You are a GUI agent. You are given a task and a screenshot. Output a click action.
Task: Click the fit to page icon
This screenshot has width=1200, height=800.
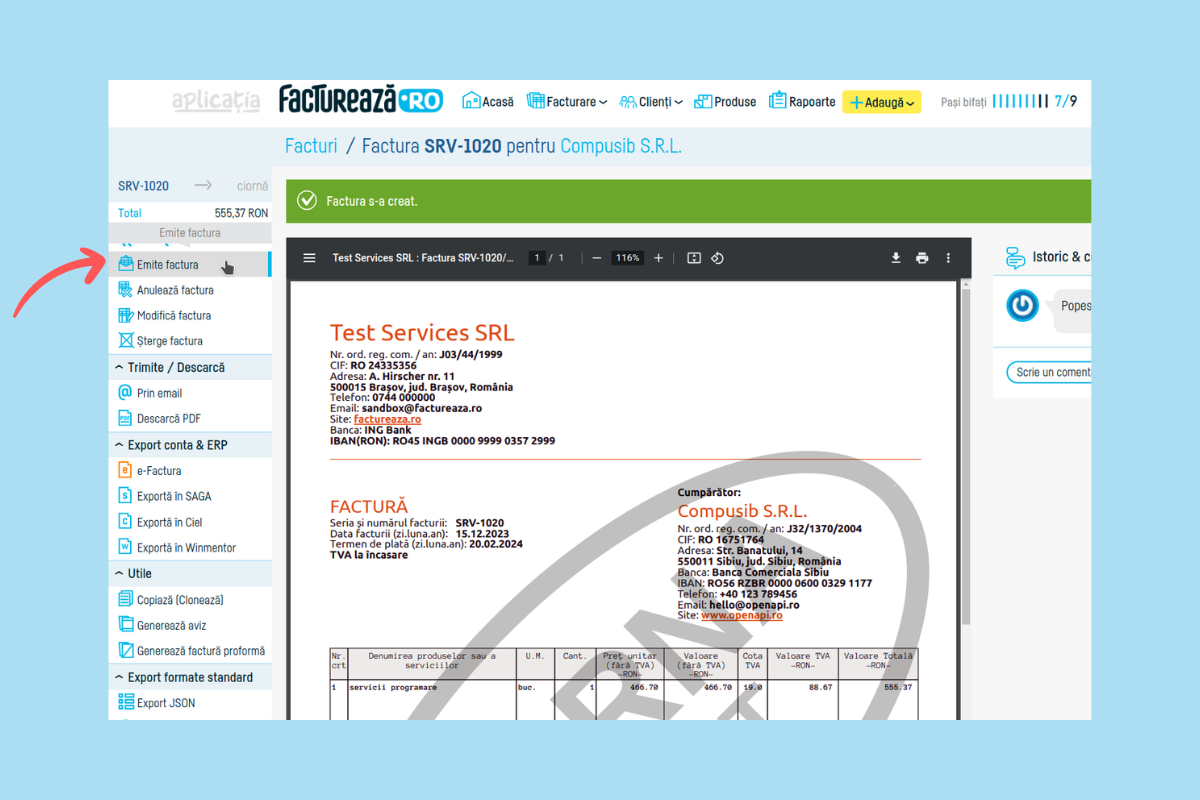coord(694,258)
